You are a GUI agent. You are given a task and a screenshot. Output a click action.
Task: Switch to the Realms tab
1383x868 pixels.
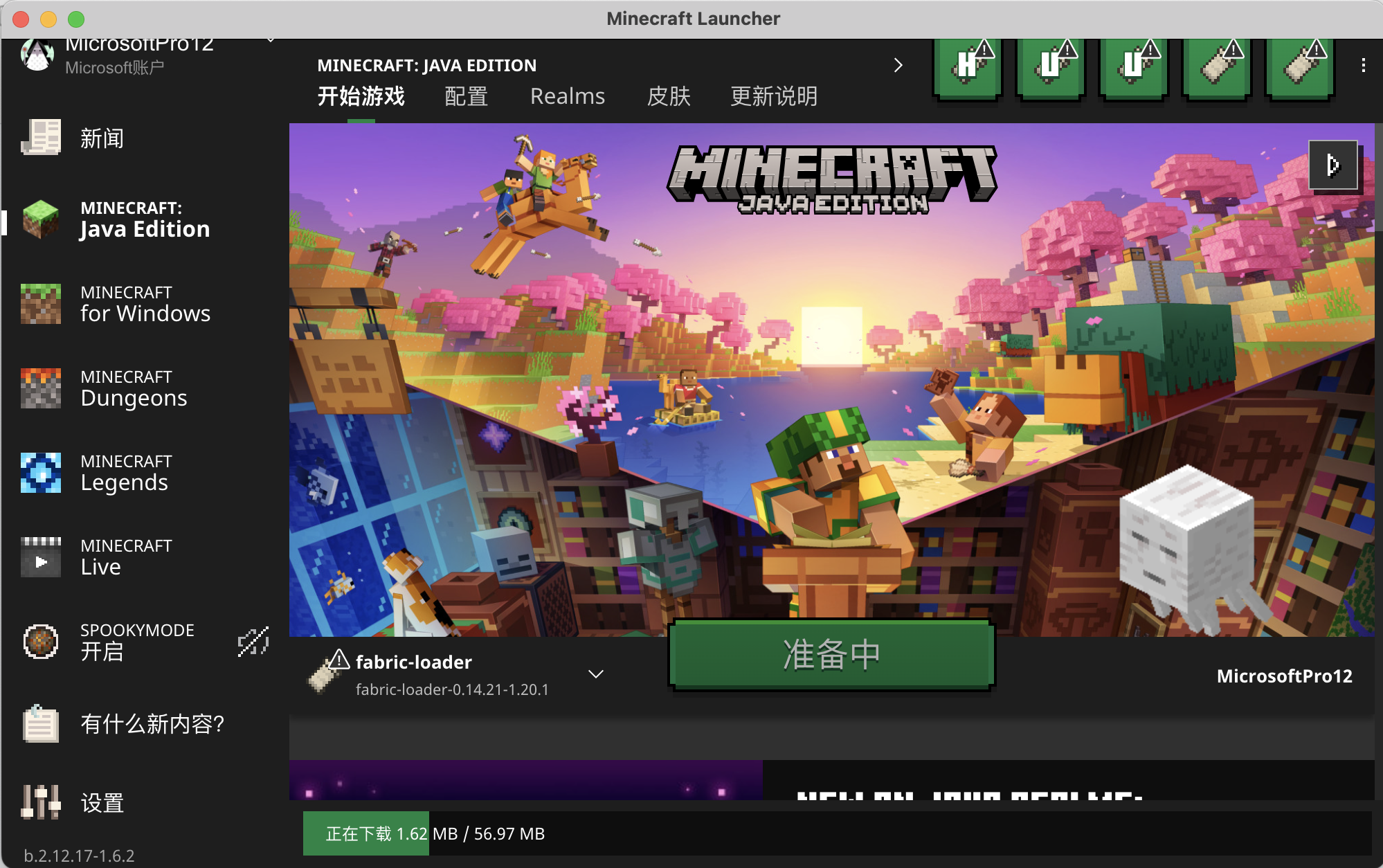[x=567, y=96]
